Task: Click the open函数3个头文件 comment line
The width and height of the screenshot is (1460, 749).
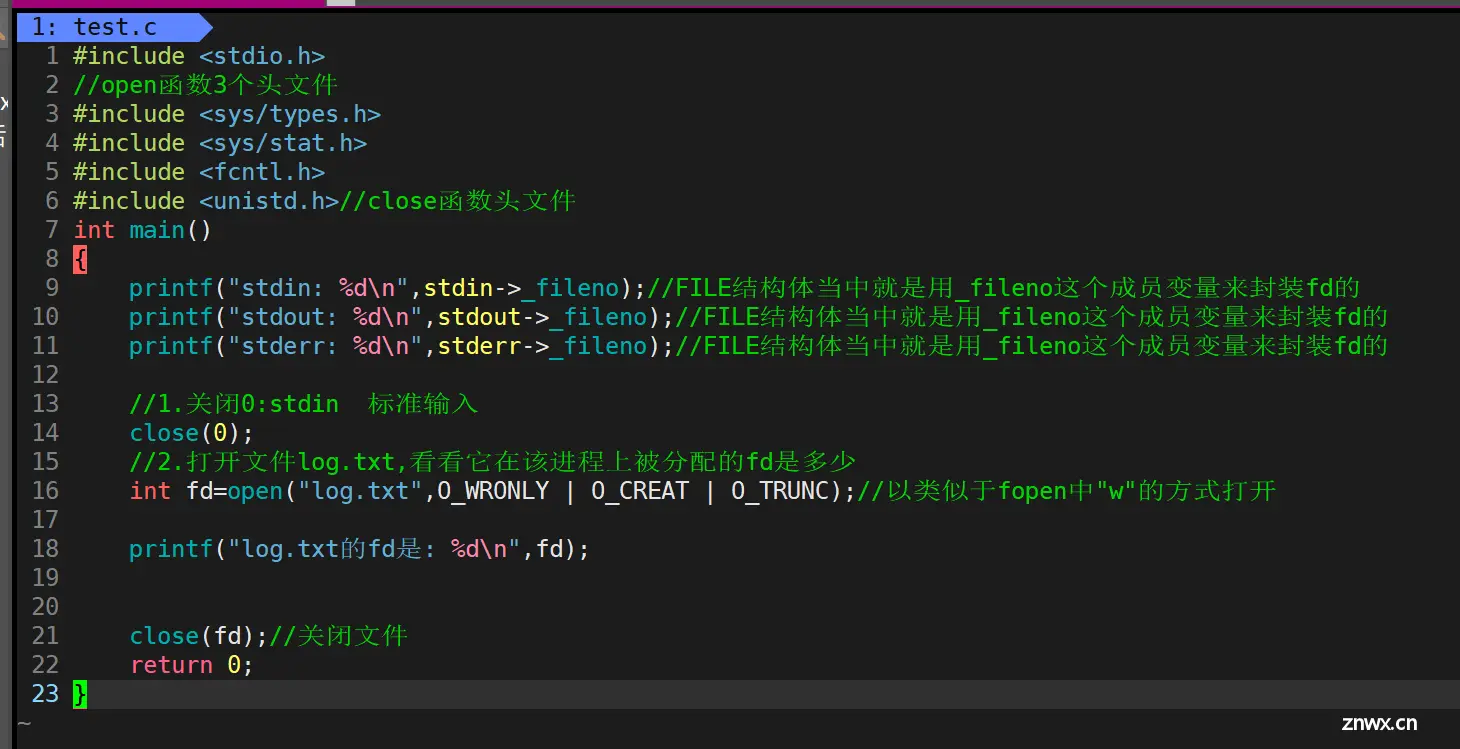Action: click(x=206, y=85)
